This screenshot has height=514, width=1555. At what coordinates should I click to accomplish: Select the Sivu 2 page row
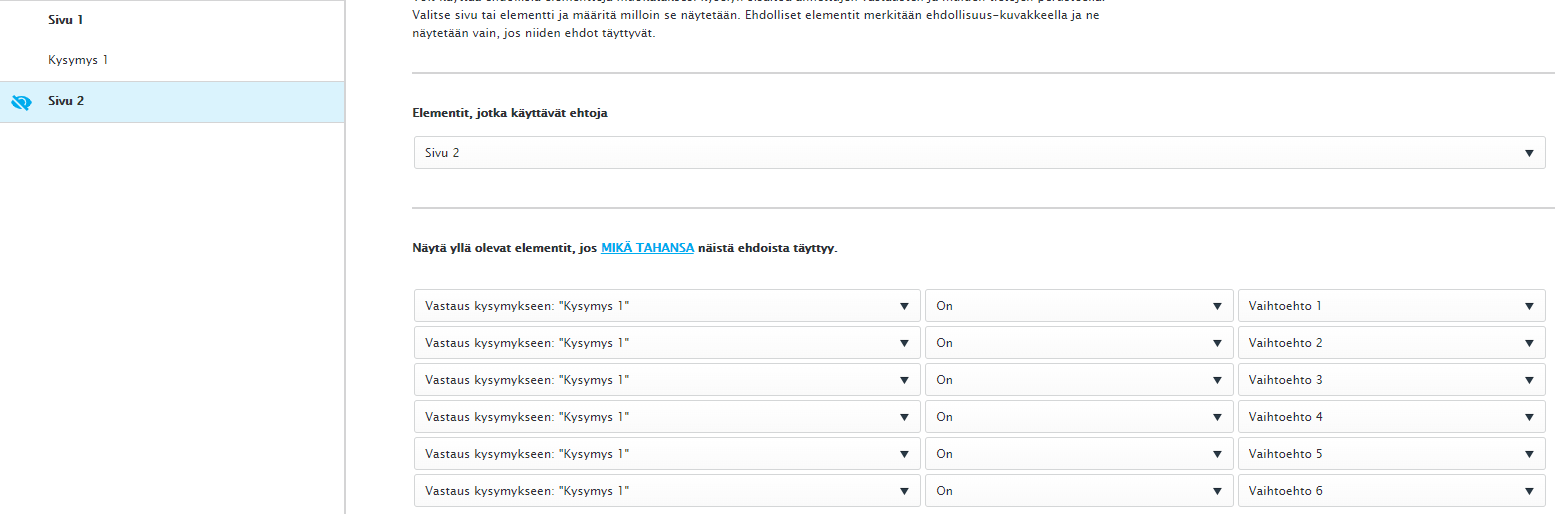click(x=172, y=102)
